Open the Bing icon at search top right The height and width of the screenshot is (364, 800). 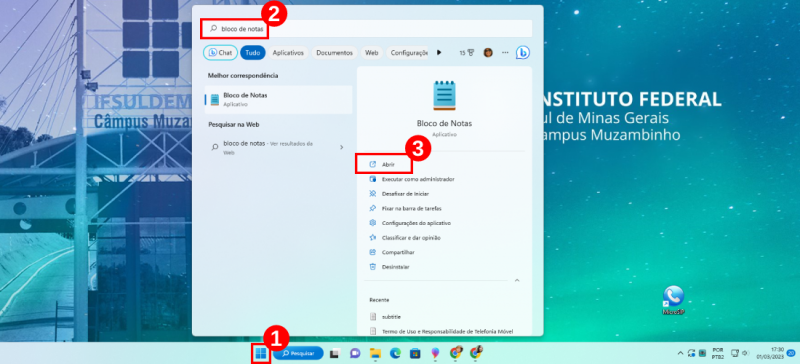point(522,53)
